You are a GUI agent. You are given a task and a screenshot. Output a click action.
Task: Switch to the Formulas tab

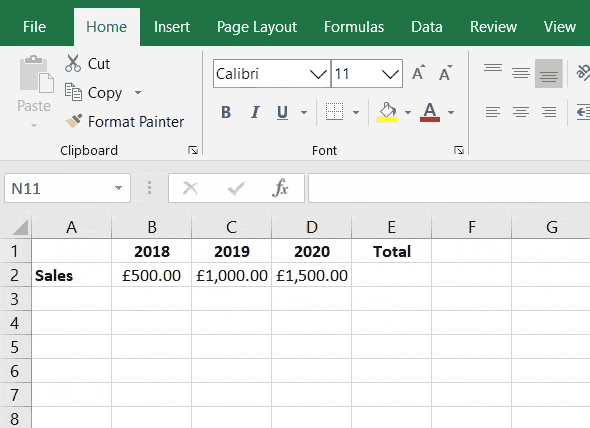[354, 27]
